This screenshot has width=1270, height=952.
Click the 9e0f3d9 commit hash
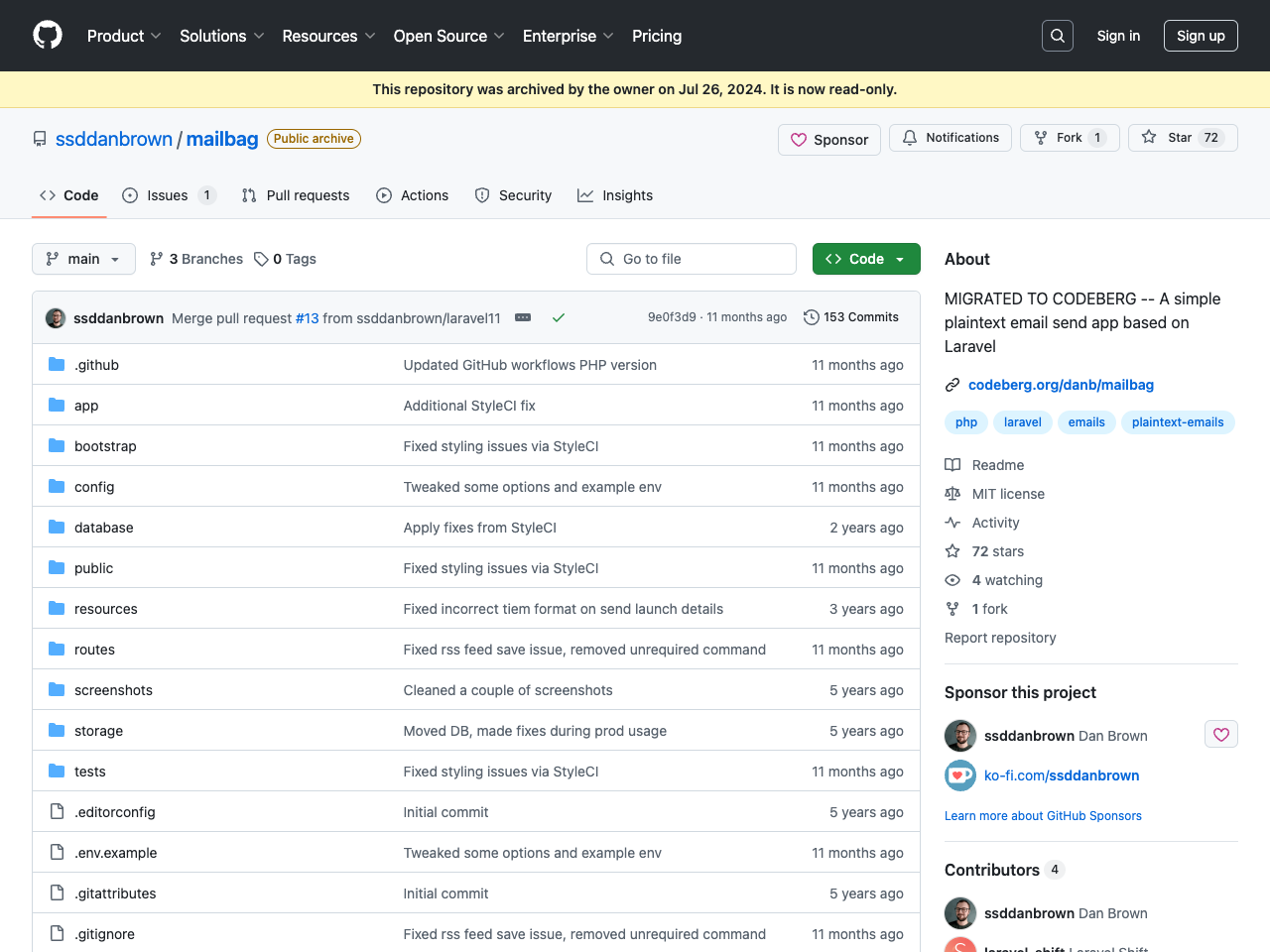(672, 317)
